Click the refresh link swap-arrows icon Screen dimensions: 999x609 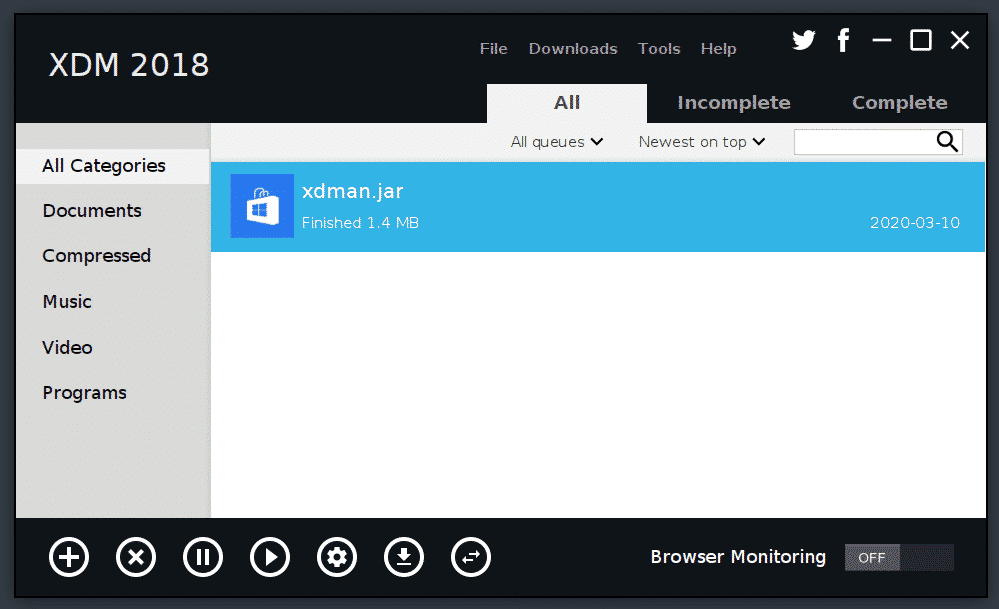[471, 557]
